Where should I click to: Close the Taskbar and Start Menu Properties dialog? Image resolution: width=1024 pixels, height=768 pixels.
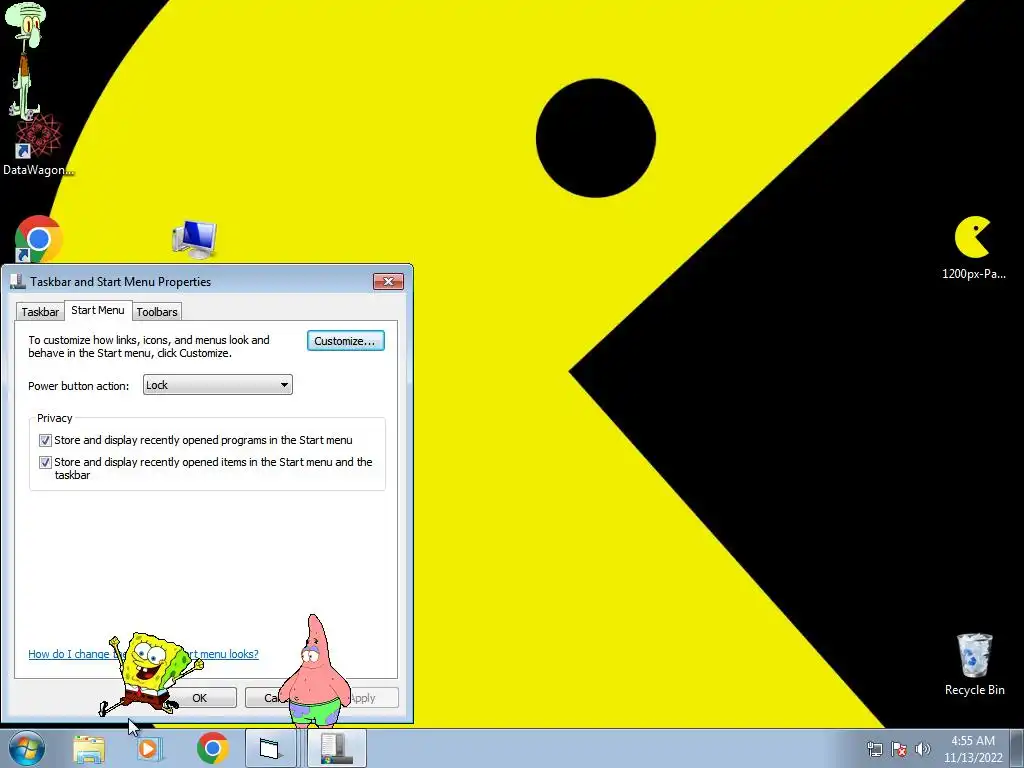(x=389, y=281)
